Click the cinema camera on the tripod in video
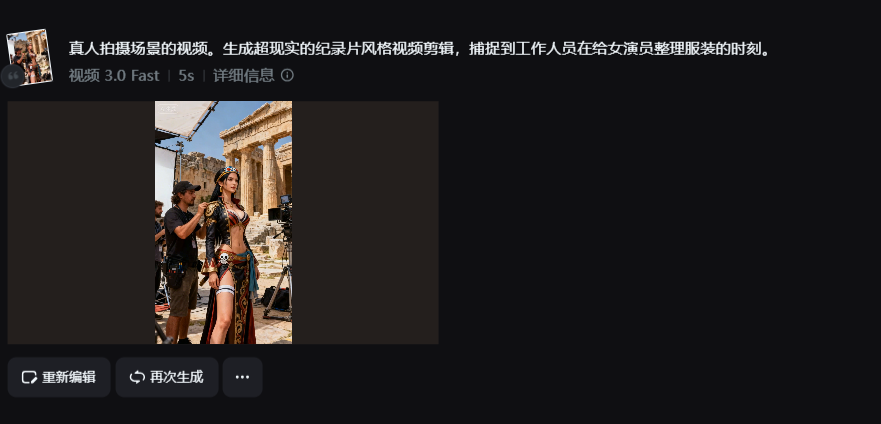The image size is (881, 424). click(x=280, y=211)
